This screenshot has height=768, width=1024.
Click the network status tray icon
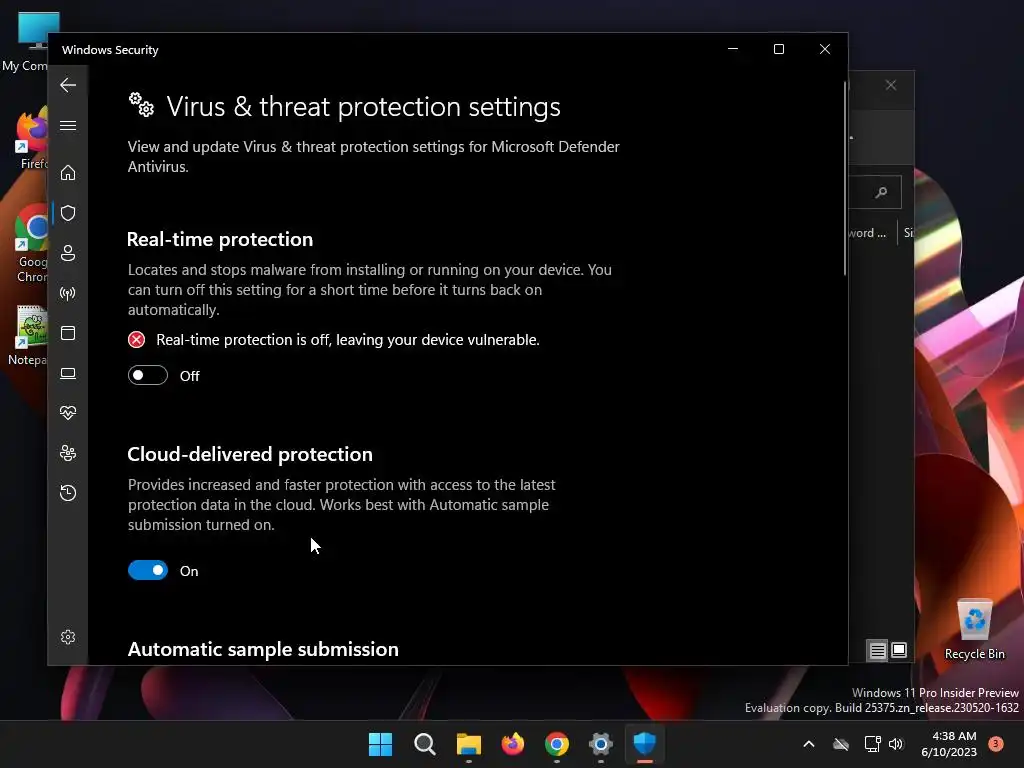(872, 744)
